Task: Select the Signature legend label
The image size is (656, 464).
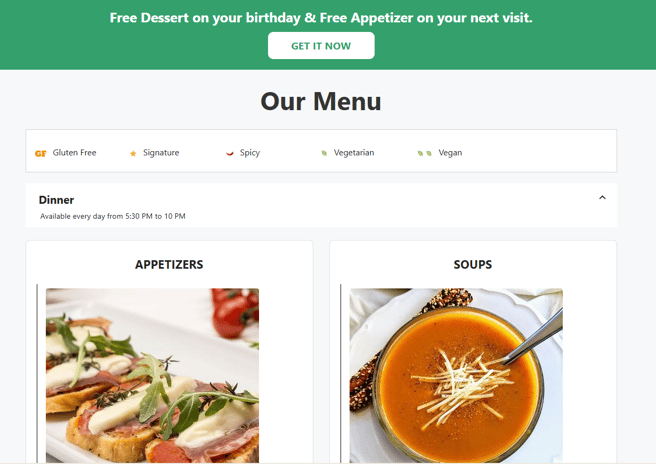Action: click(161, 153)
